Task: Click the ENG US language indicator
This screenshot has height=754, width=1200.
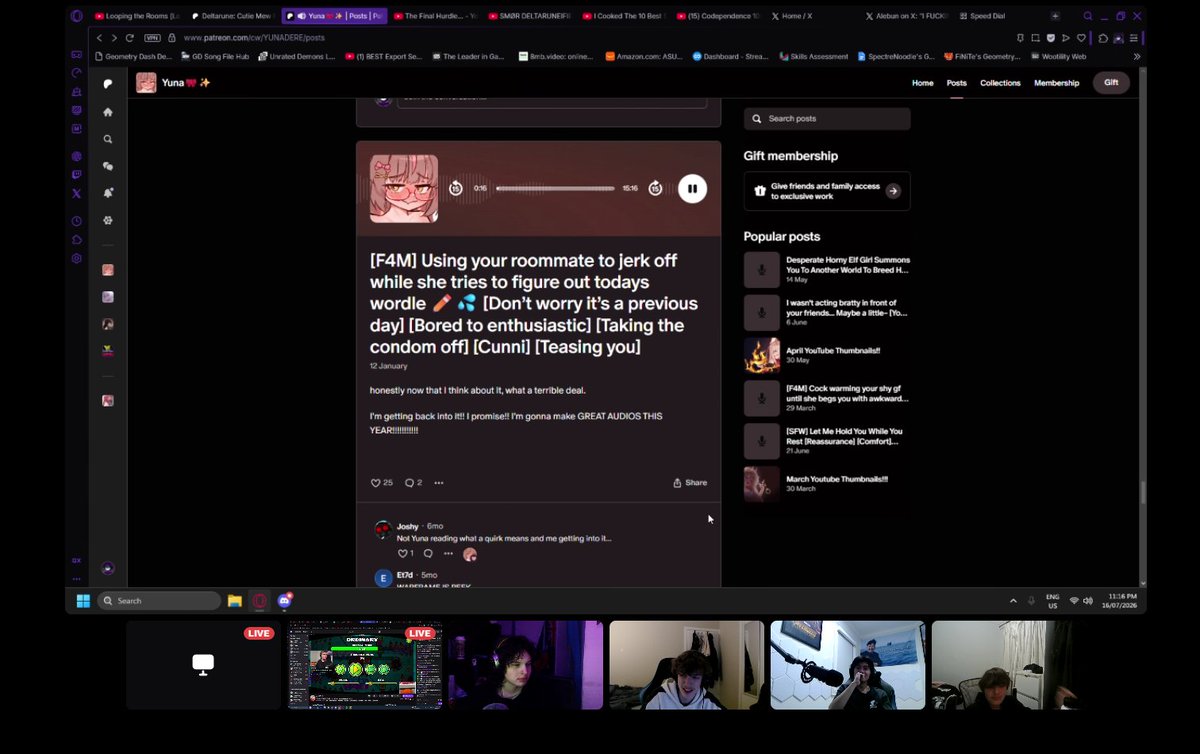Action: [1052, 601]
